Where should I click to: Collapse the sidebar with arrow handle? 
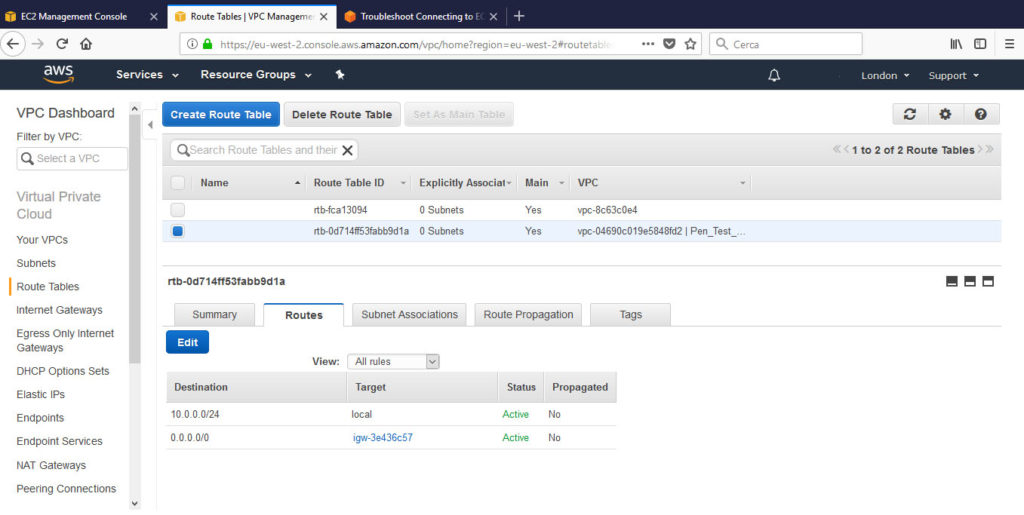coord(150,125)
